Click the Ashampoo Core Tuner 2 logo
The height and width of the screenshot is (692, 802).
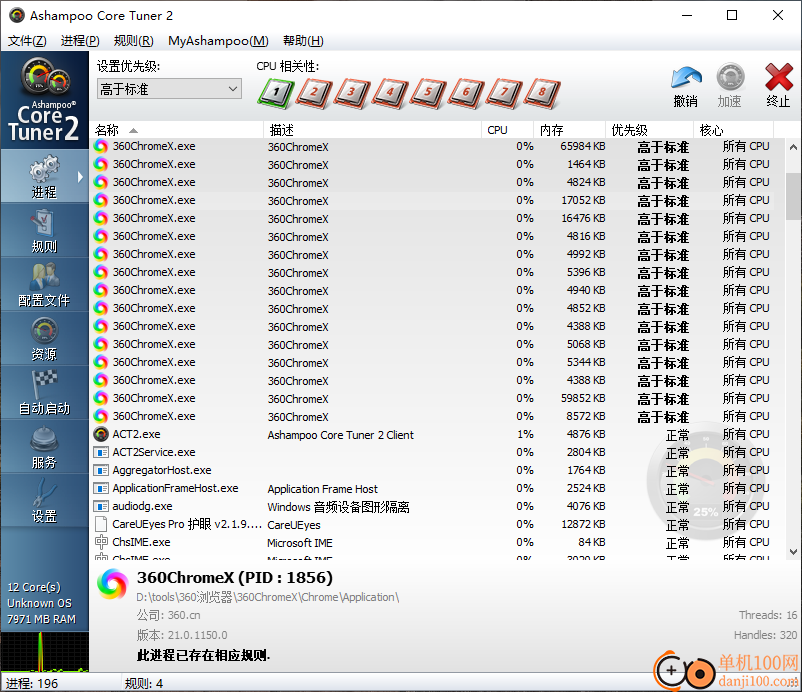[x=44, y=100]
